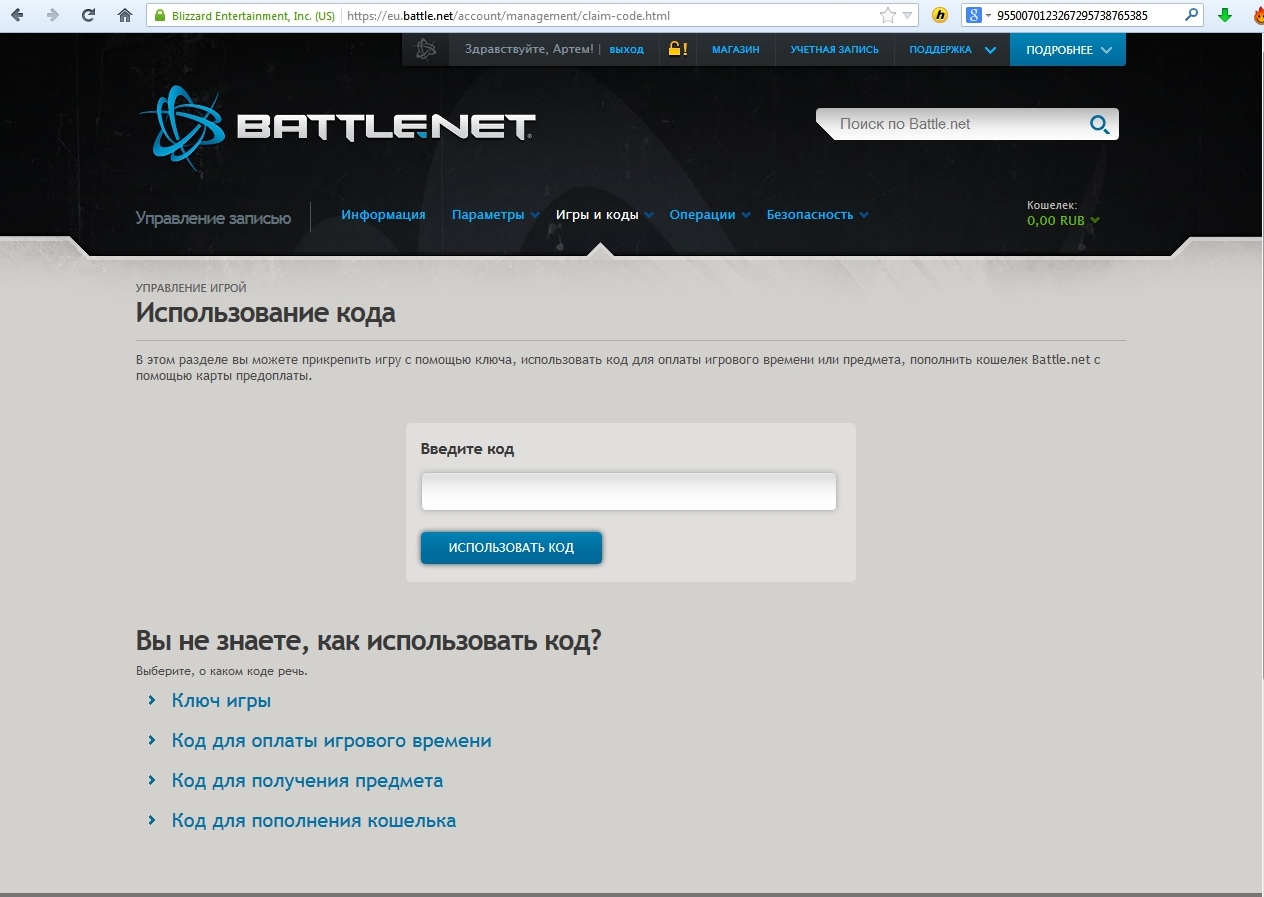Go to the browser Home page icon
Screen dimensions: 1264x897
(125, 15)
